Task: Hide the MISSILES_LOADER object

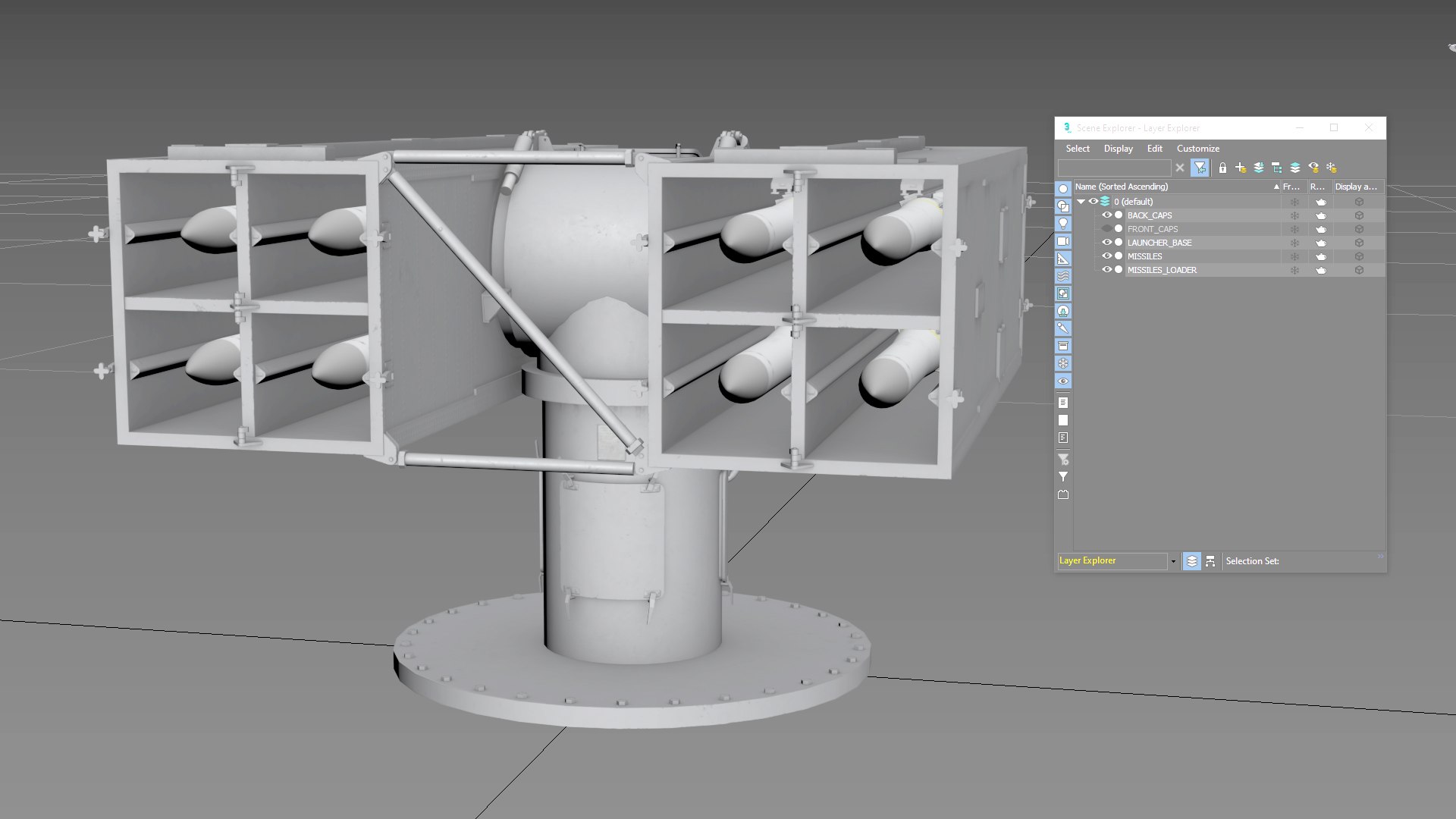Action: 1107,270
